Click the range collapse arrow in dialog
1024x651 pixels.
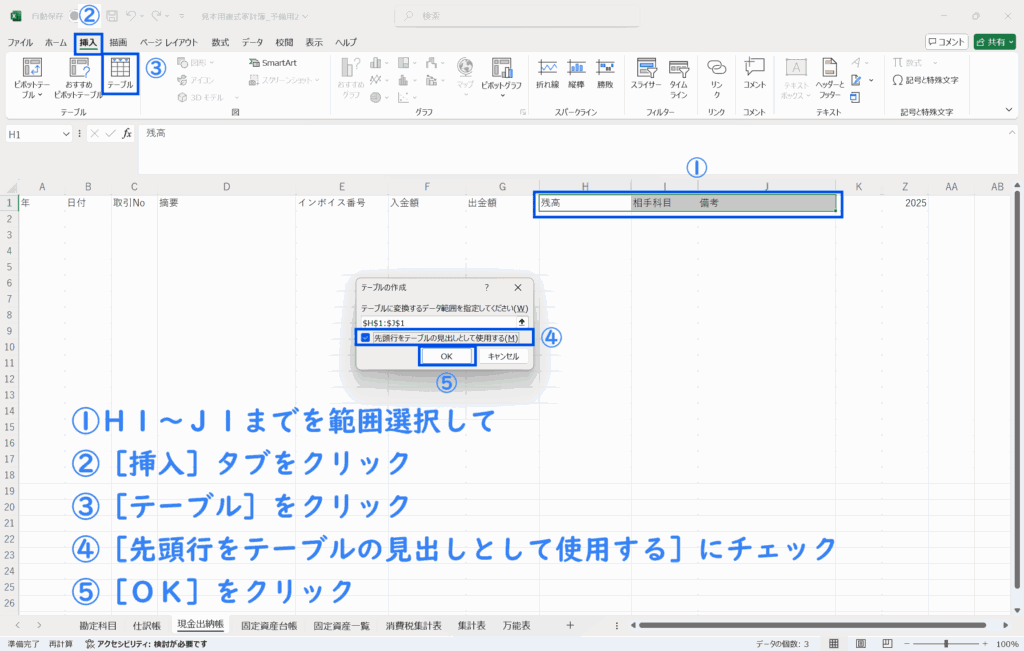[522, 322]
